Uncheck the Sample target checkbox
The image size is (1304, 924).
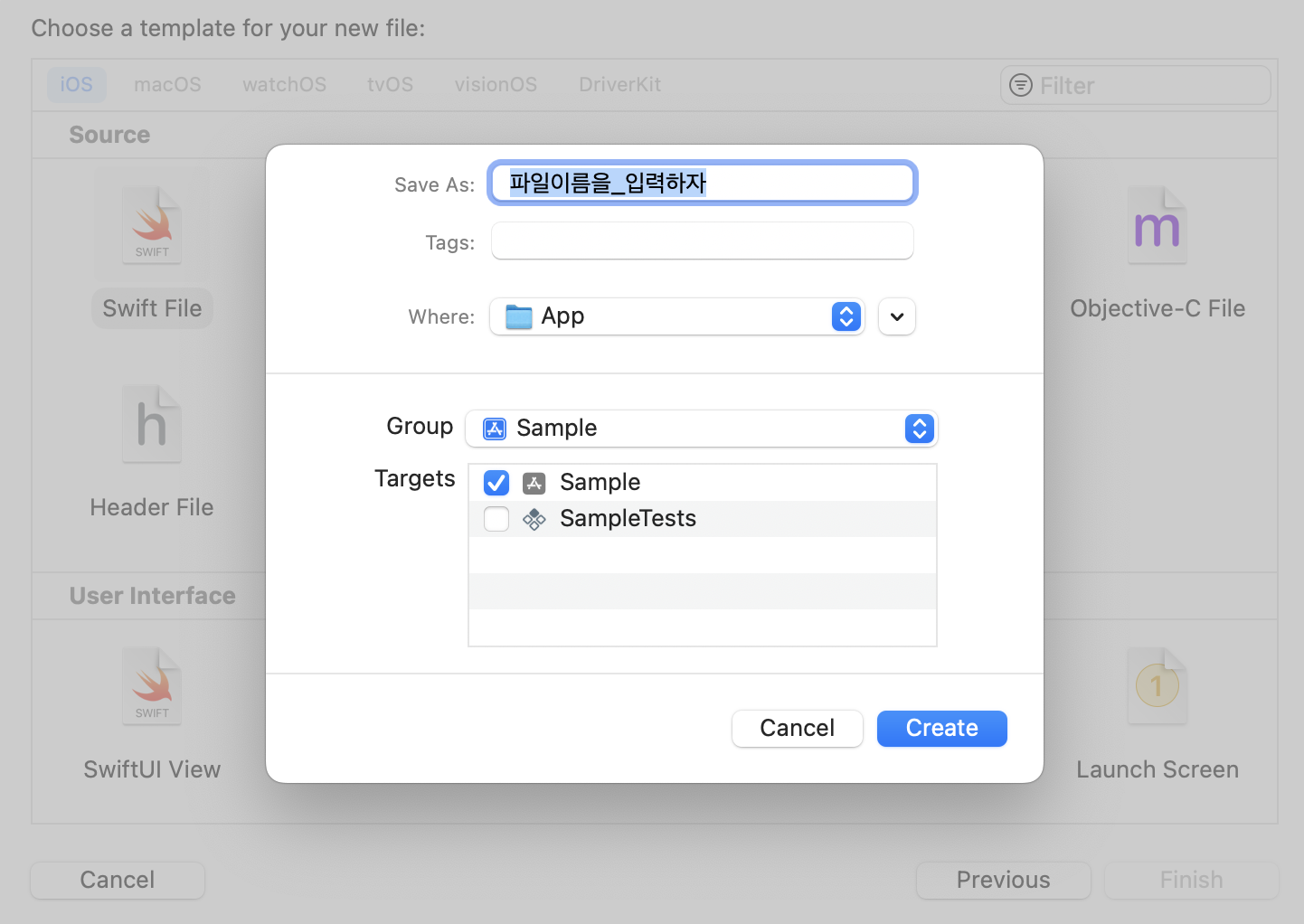pos(496,483)
